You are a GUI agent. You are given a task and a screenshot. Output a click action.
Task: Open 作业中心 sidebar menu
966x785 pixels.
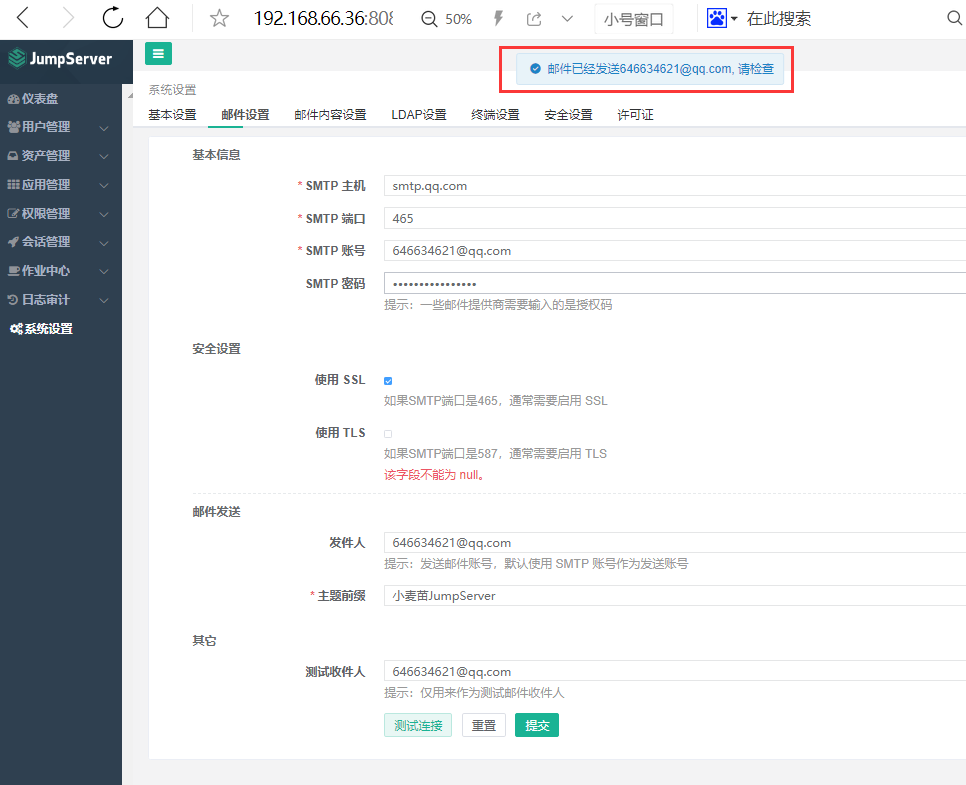pyautogui.click(x=38, y=271)
